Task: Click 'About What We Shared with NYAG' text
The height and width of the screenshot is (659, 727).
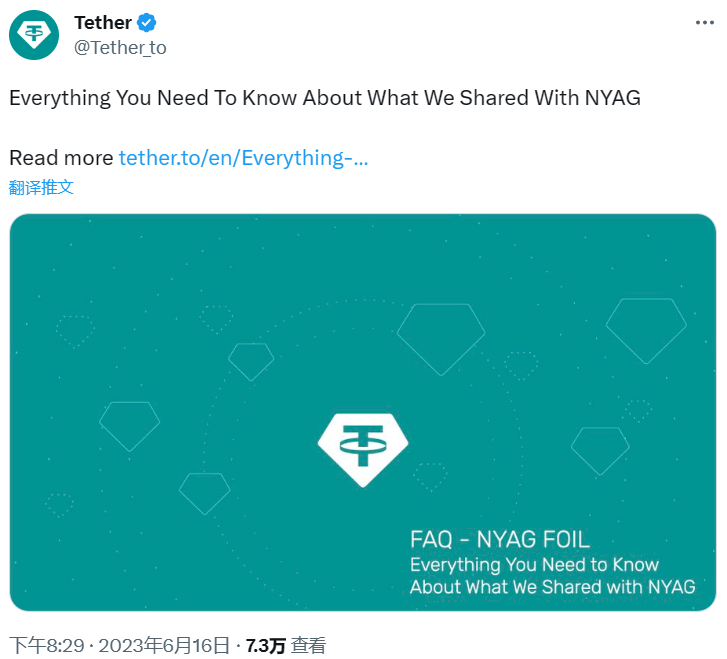Action: click(x=553, y=587)
